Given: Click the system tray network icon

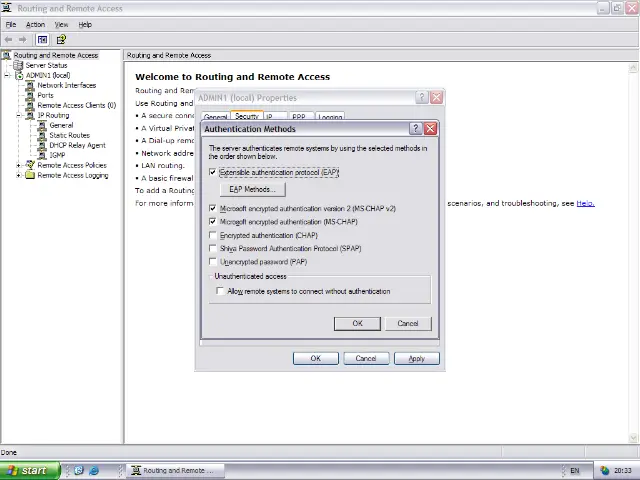Looking at the screenshot, I should coord(605,471).
